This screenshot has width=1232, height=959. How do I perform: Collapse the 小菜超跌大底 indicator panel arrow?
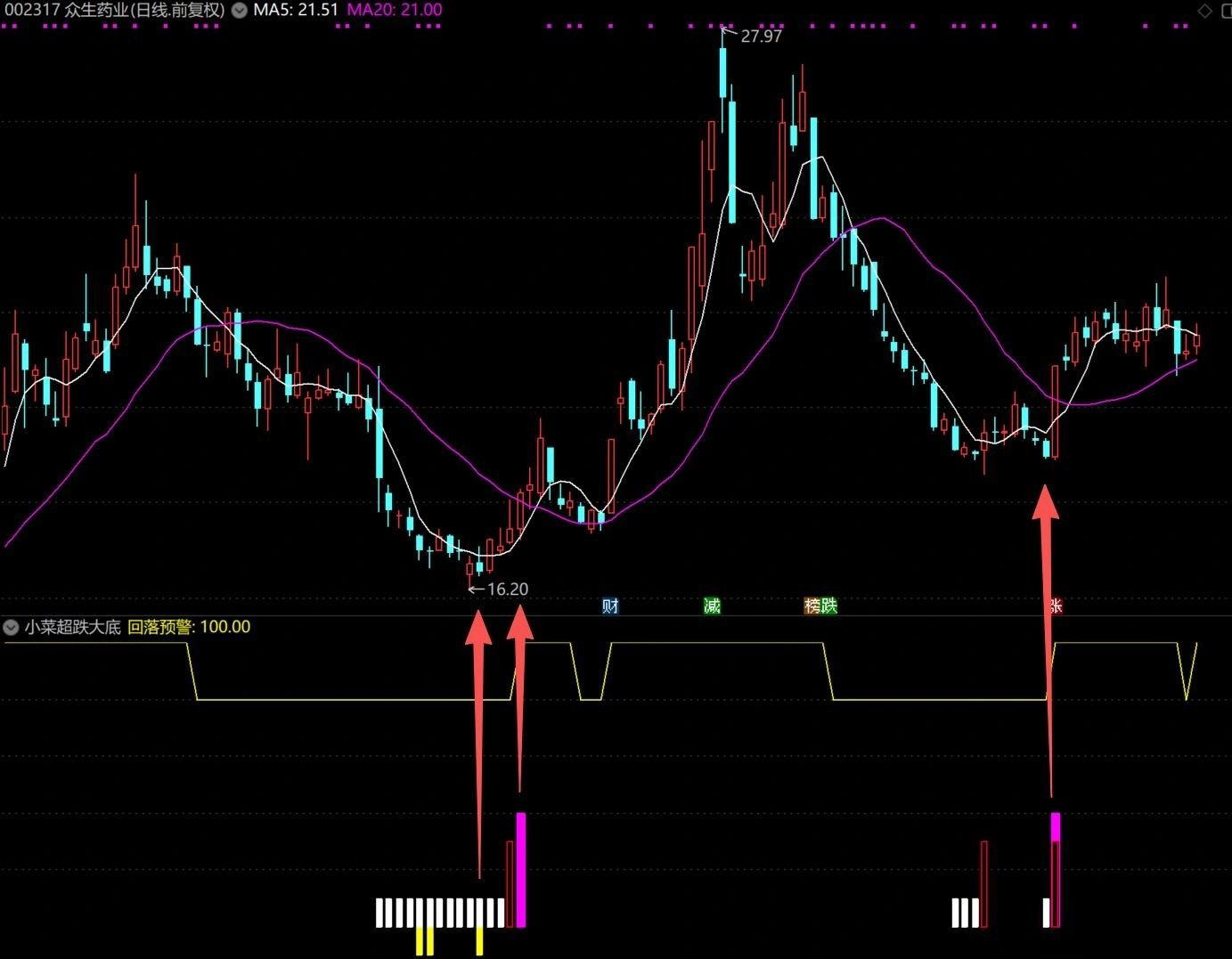pyautogui.click(x=11, y=627)
